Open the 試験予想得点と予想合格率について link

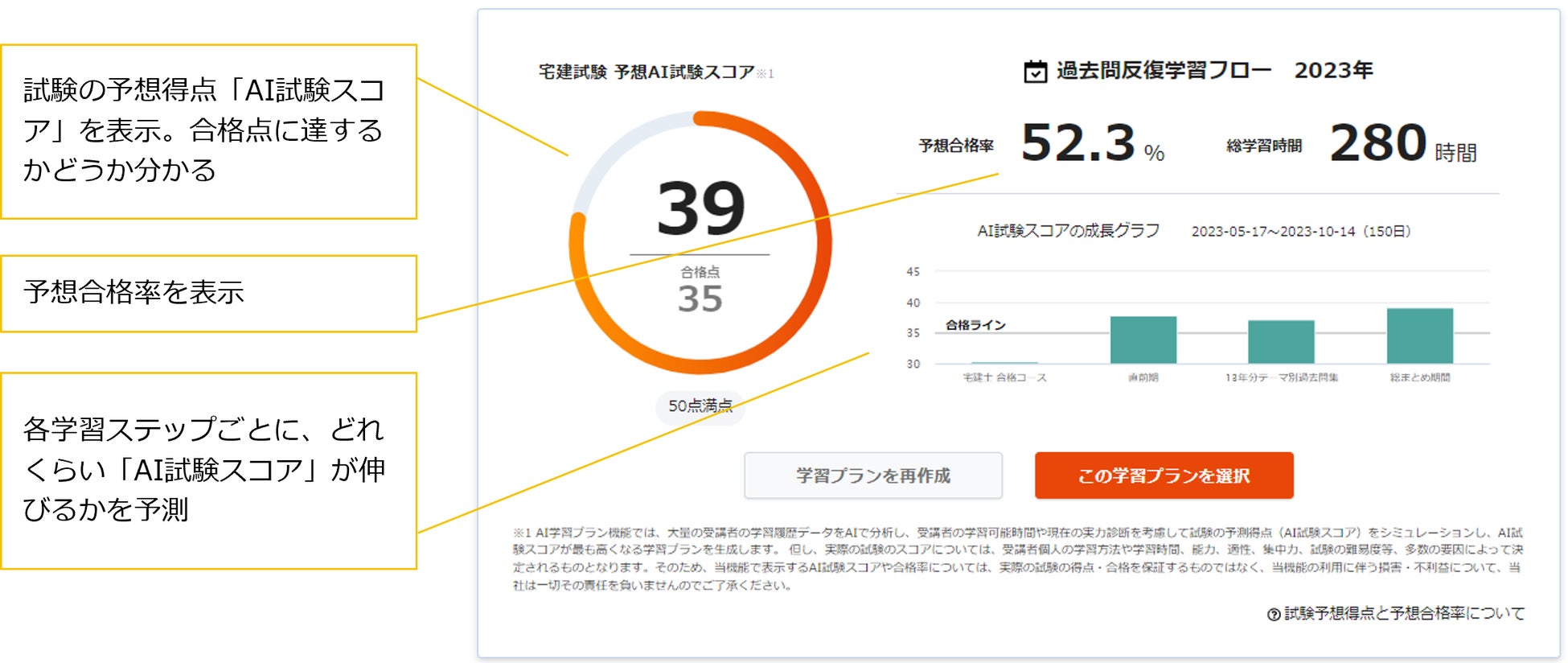click(x=1404, y=614)
